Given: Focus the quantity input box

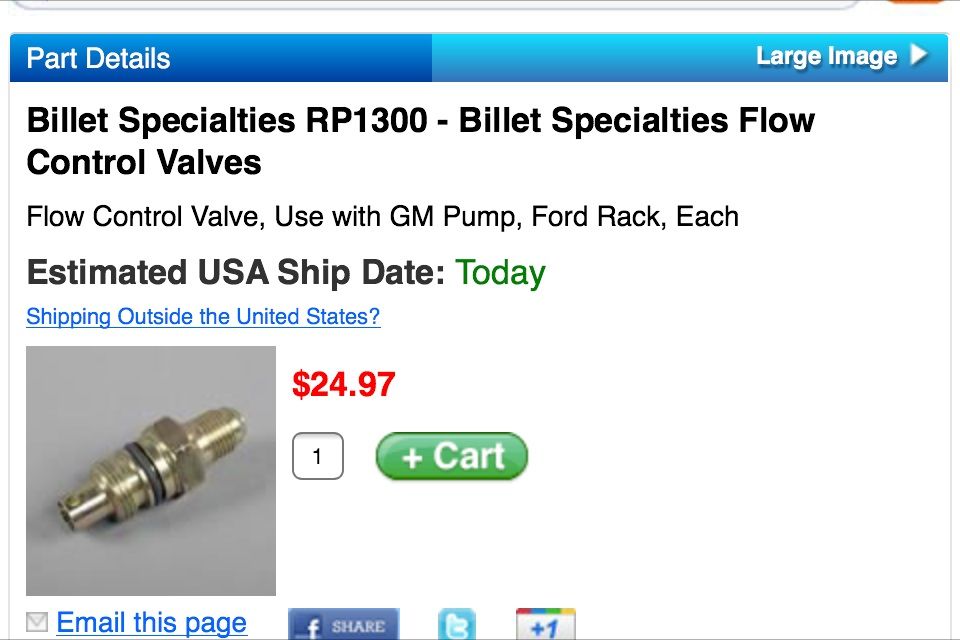Looking at the screenshot, I should [317, 457].
